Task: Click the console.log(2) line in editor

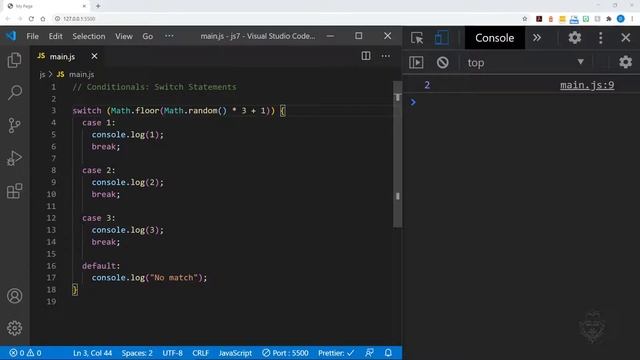Action: pyautogui.click(x=127, y=182)
